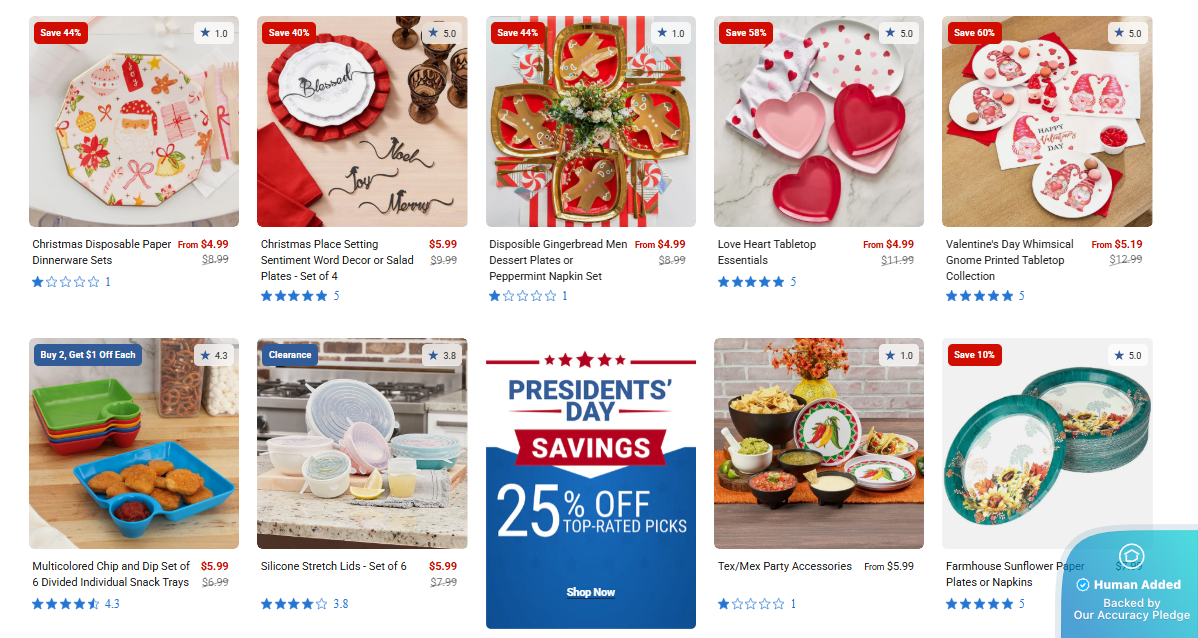
Task: Click the 4.3 star badge on Chip and Dip trays
Action: (214, 355)
